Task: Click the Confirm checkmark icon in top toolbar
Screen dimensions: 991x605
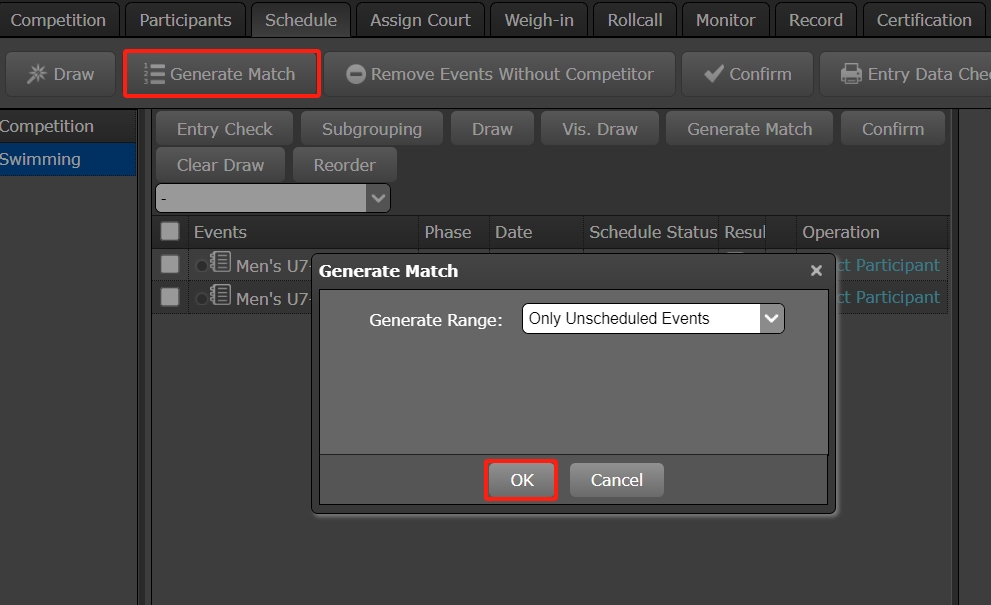Action: point(714,74)
